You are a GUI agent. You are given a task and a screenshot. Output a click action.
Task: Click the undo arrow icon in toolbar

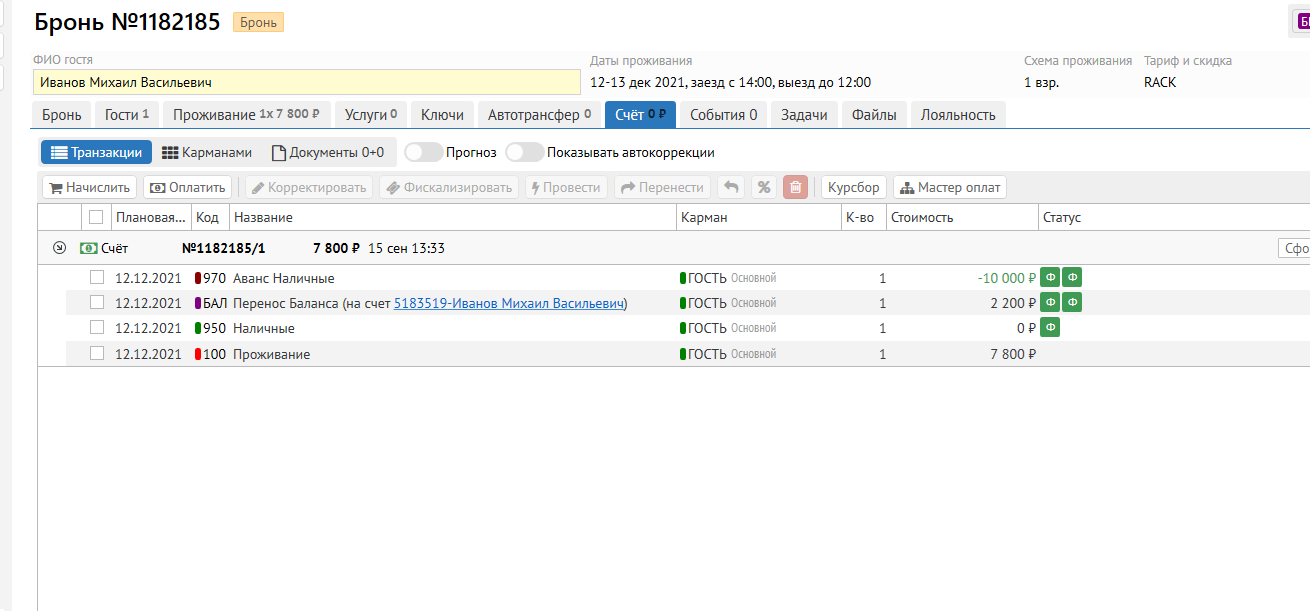pyautogui.click(x=732, y=187)
